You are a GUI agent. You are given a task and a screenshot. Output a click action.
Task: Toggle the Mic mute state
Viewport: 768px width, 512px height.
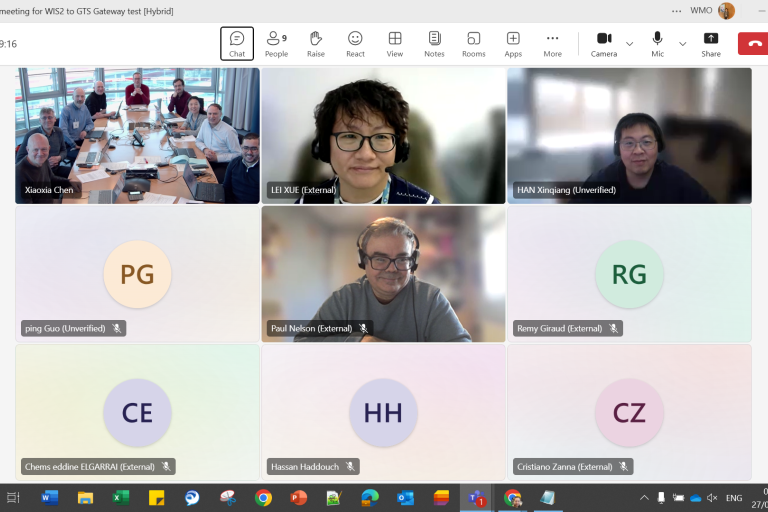coord(657,43)
